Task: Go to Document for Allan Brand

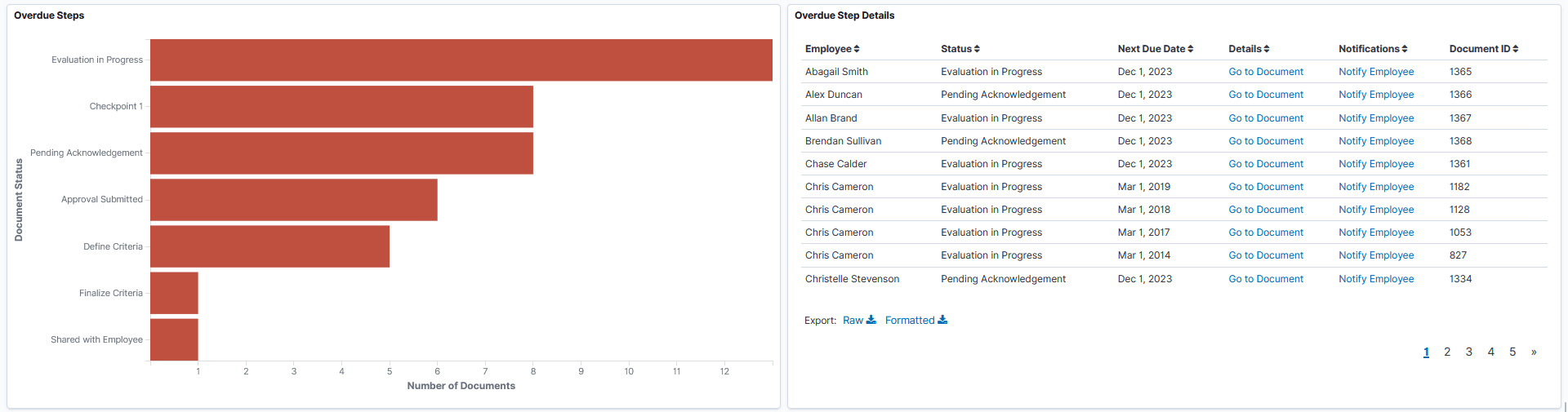Action: click(1266, 118)
